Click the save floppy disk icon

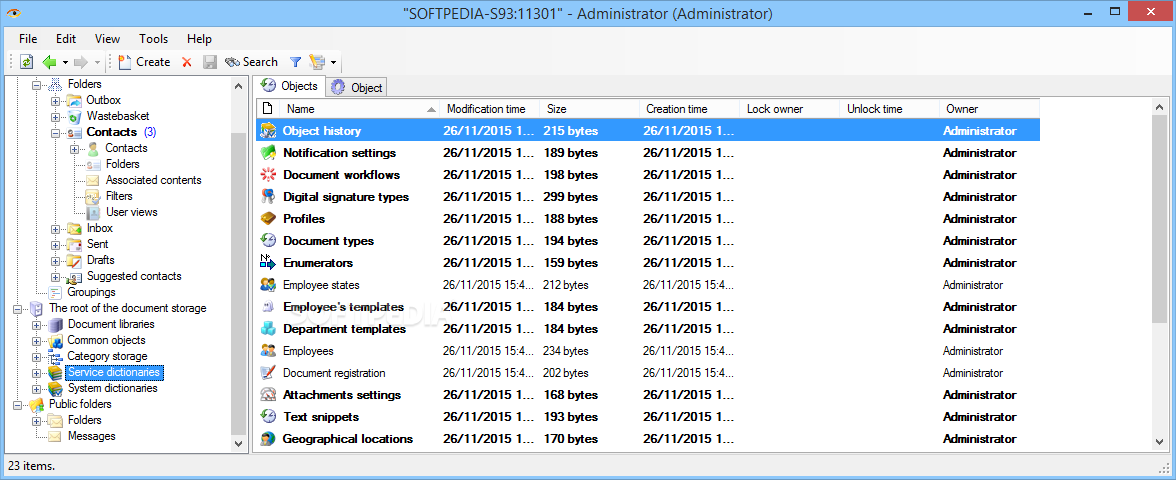210,62
